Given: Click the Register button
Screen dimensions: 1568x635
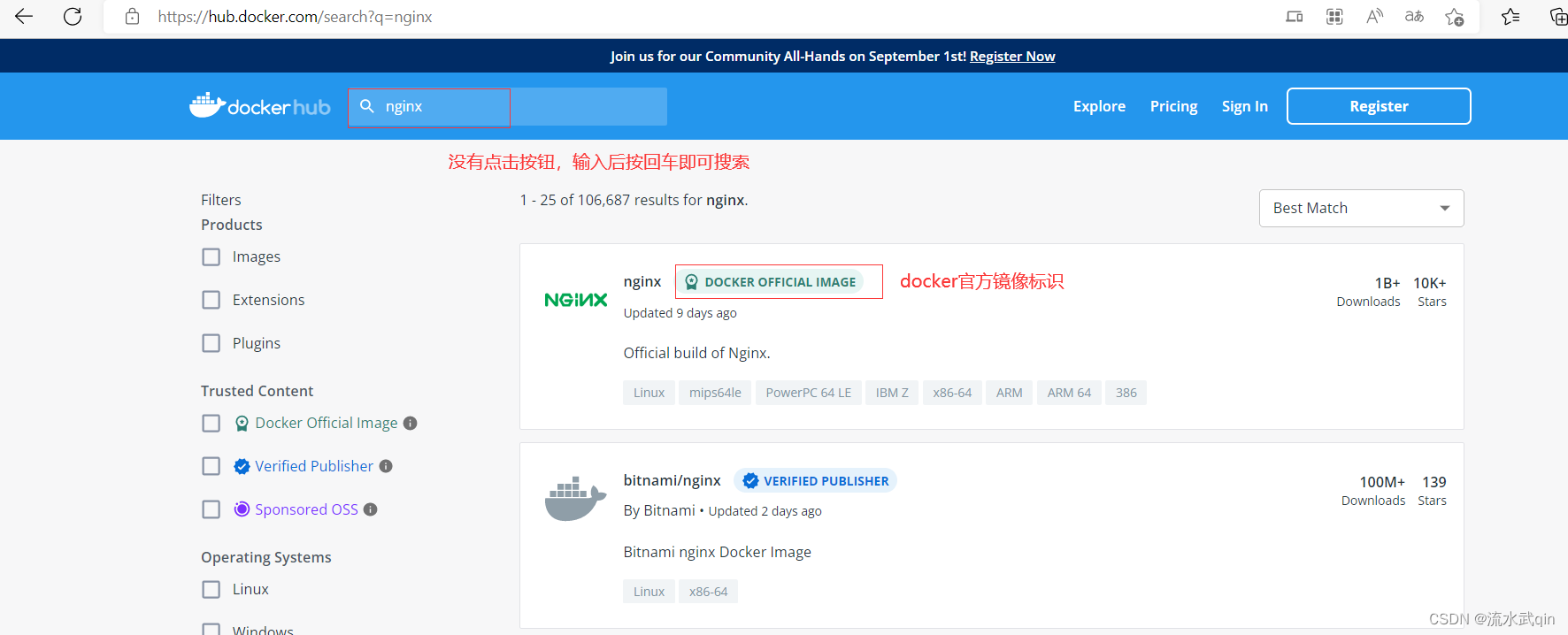Looking at the screenshot, I should [1379, 106].
